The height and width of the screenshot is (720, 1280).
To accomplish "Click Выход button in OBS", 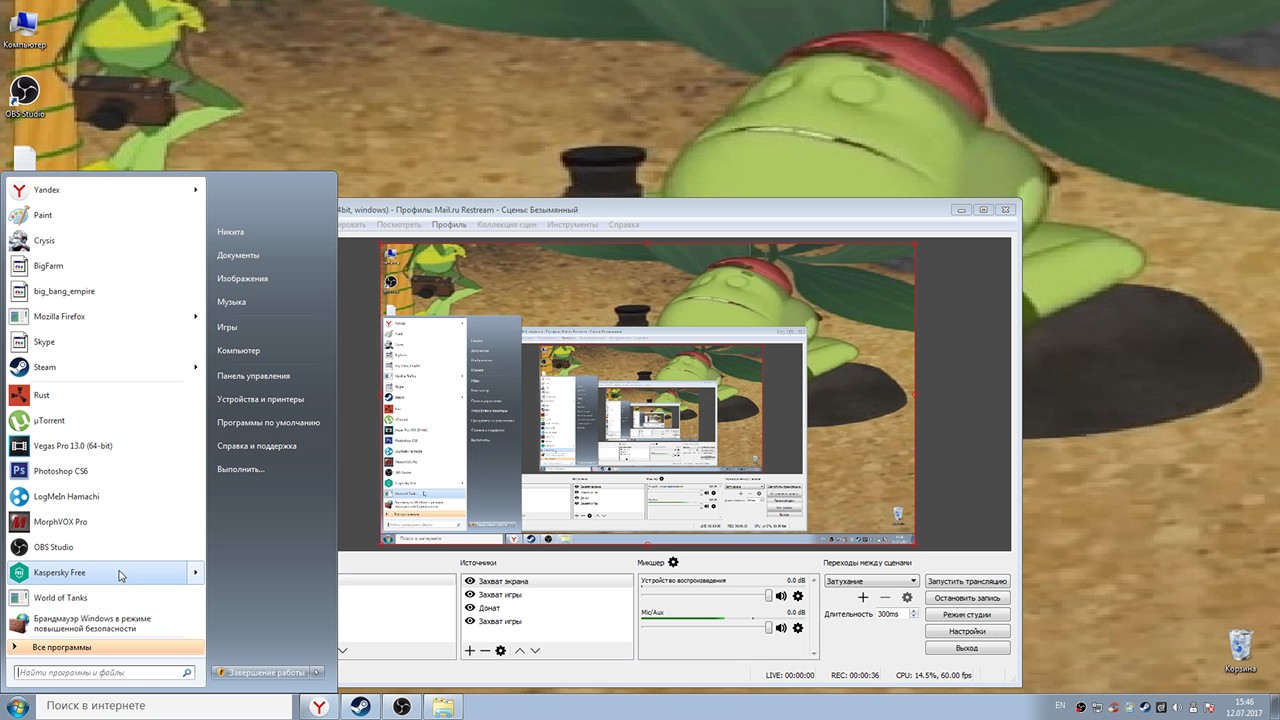I will click(x=967, y=648).
